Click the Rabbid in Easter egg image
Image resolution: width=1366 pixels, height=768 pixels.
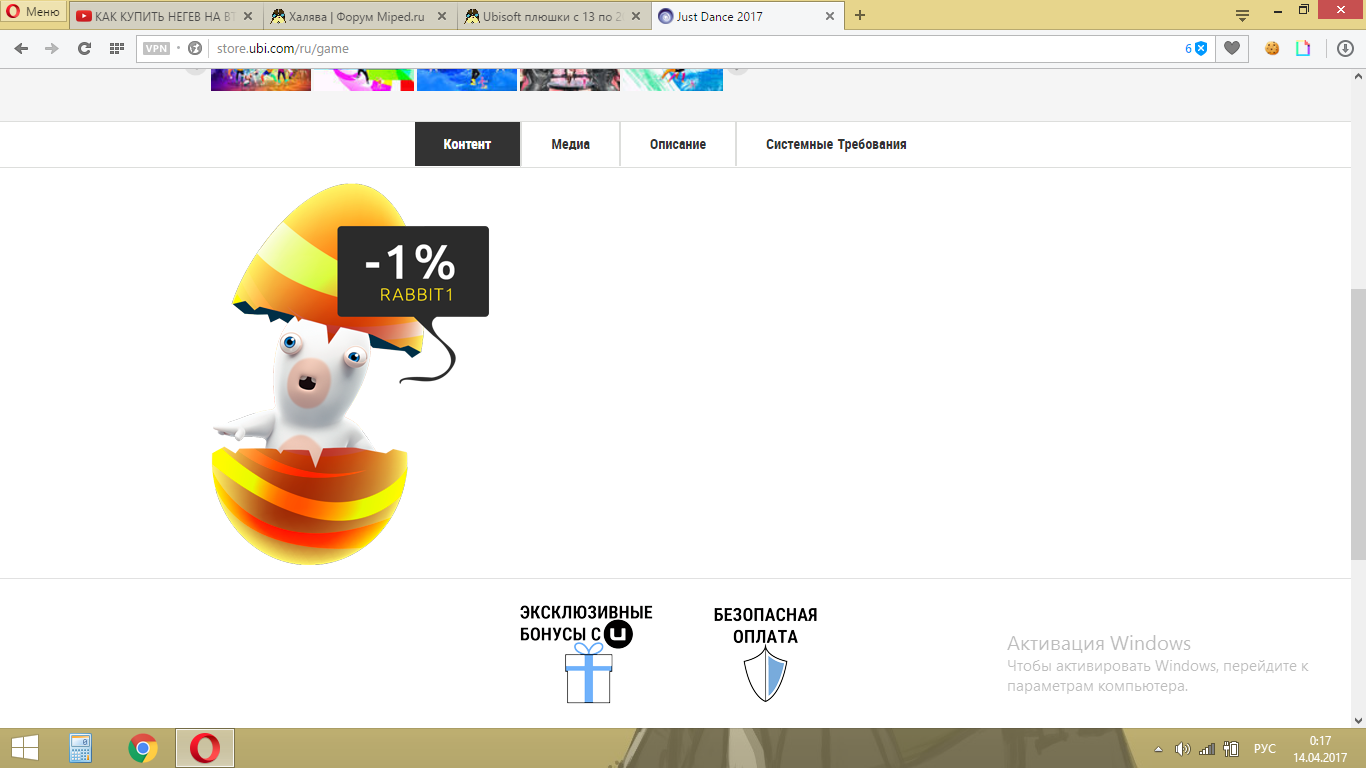tap(320, 372)
